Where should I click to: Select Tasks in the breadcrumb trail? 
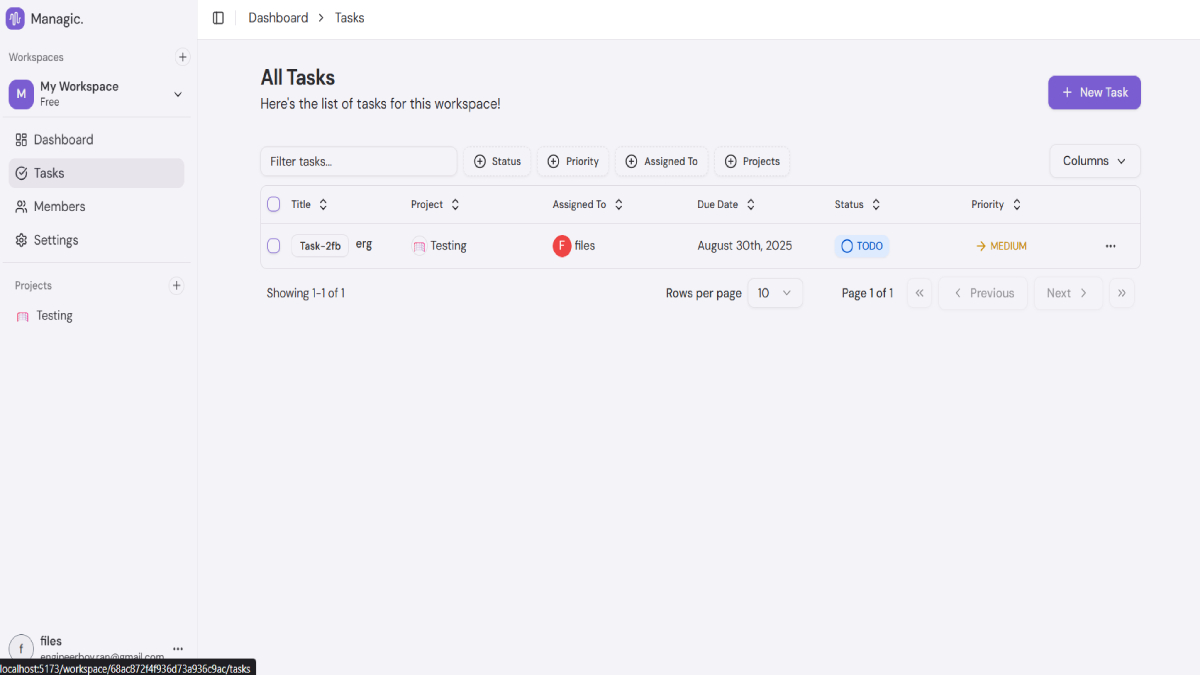coord(349,17)
